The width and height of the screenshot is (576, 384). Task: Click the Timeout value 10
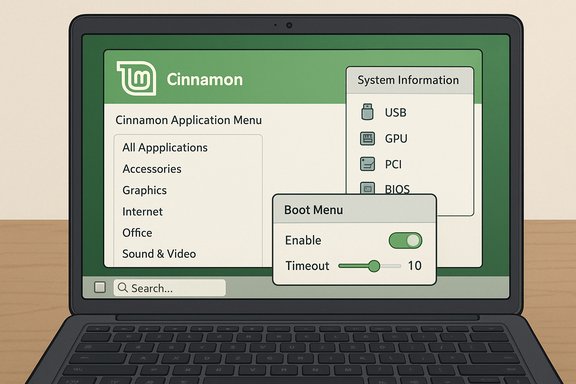(415, 266)
